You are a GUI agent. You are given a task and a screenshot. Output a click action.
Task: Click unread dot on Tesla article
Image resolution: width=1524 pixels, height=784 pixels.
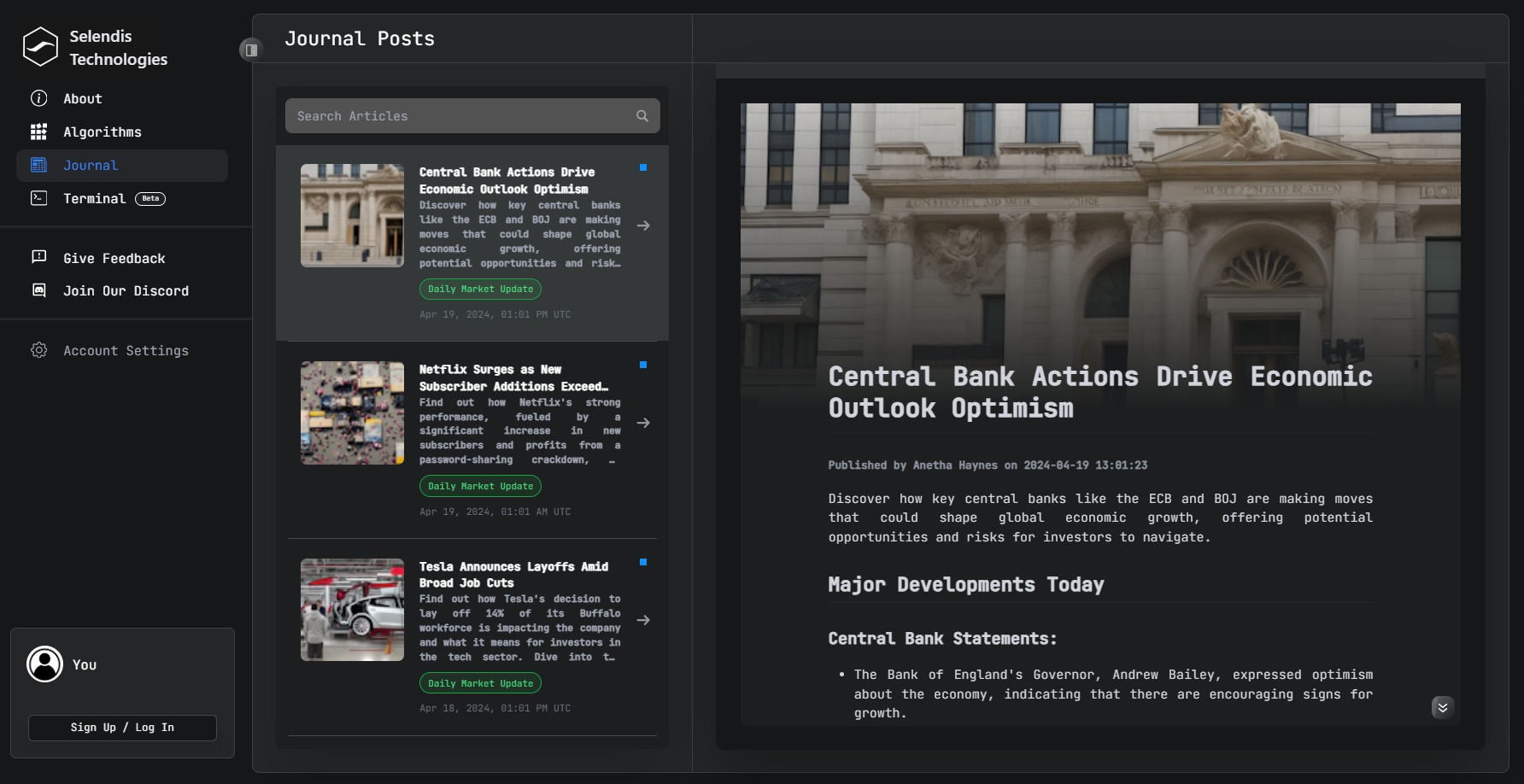pos(643,562)
